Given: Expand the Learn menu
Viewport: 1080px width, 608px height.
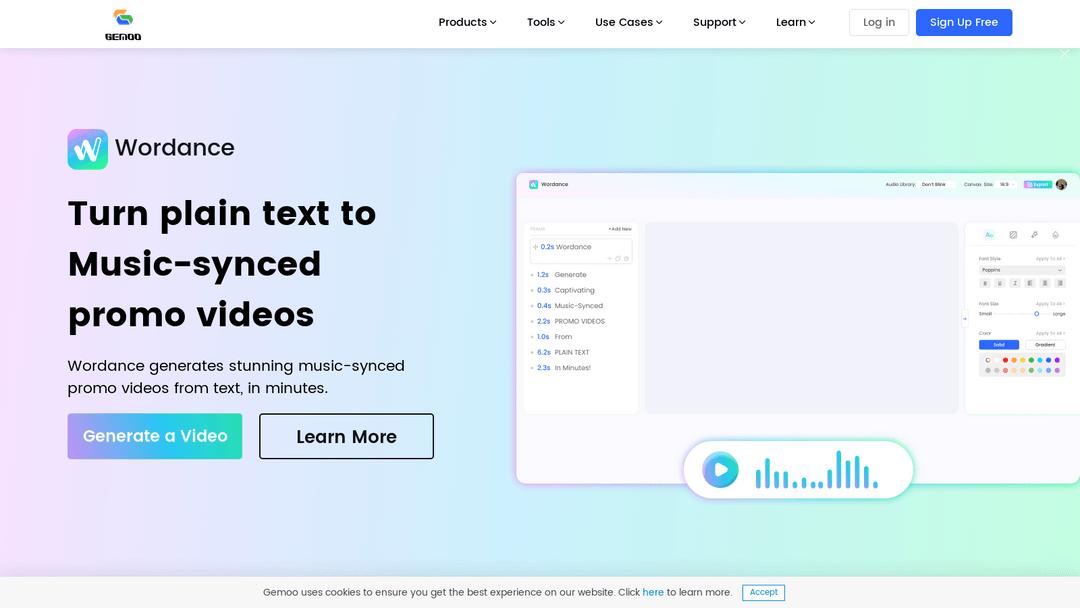Looking at the screenshot, I should (x=795, y=22).
